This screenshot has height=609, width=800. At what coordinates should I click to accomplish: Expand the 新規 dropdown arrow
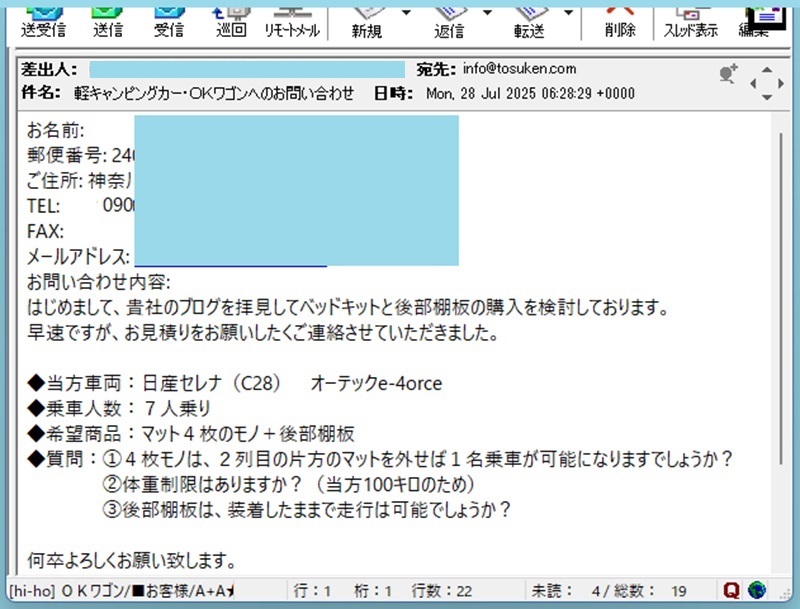coord(406,13)
